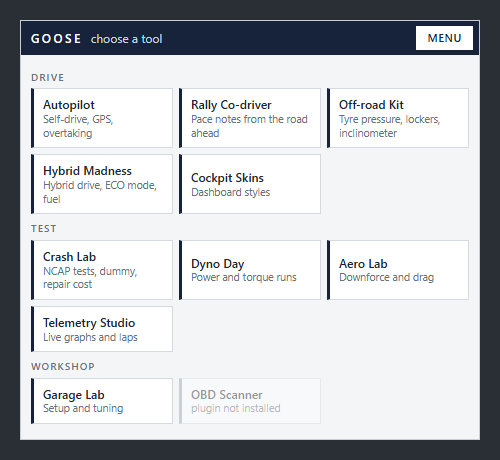Open the MENU button
This screenshot has width=500, height=460.
point(444,38)
